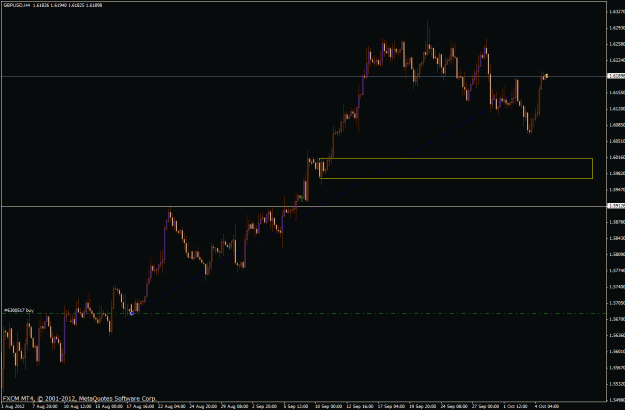This screenshot has height=410, width=625.
Task: Click the "10 Sep 00:00" time axis label
Action: point(328,406)
